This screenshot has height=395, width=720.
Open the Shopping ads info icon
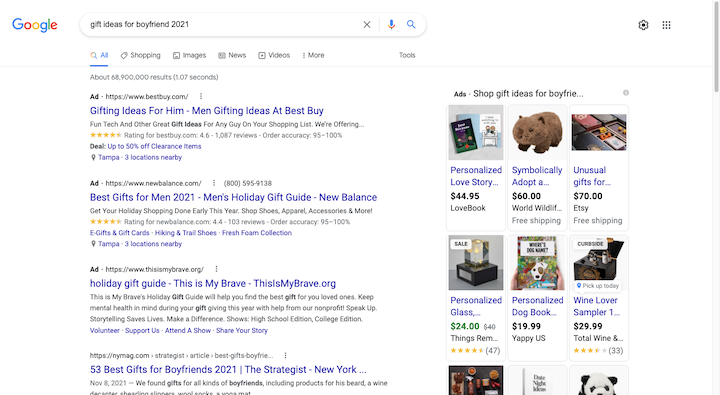(x=625, y=93)
